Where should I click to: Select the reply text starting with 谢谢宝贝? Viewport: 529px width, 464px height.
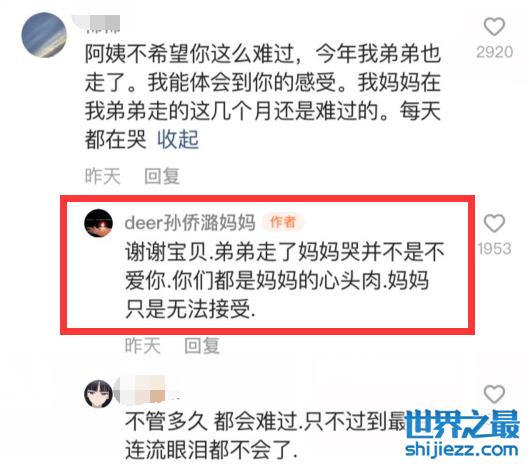[285, 280]
